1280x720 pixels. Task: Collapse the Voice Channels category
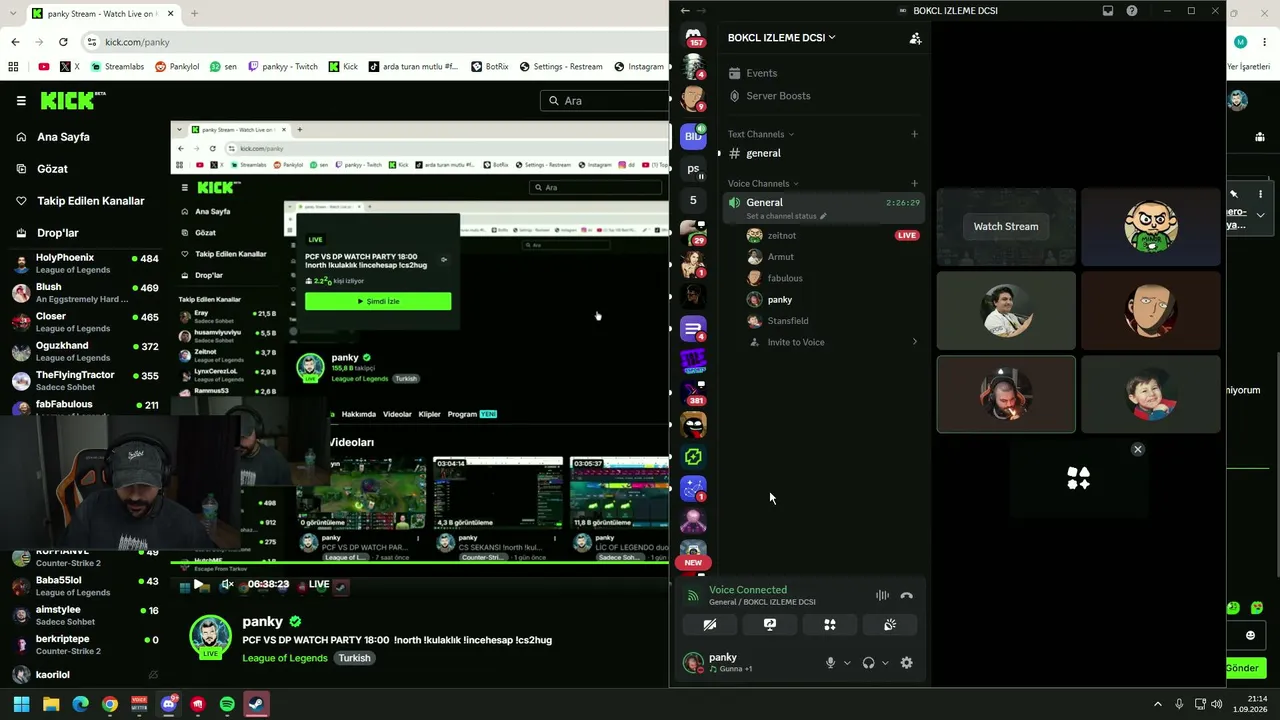[764, 184]
